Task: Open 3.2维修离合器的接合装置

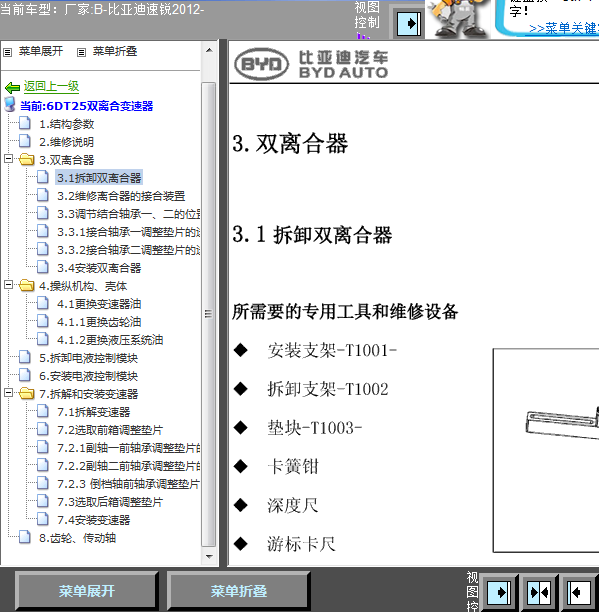Action: click(121, 196)
